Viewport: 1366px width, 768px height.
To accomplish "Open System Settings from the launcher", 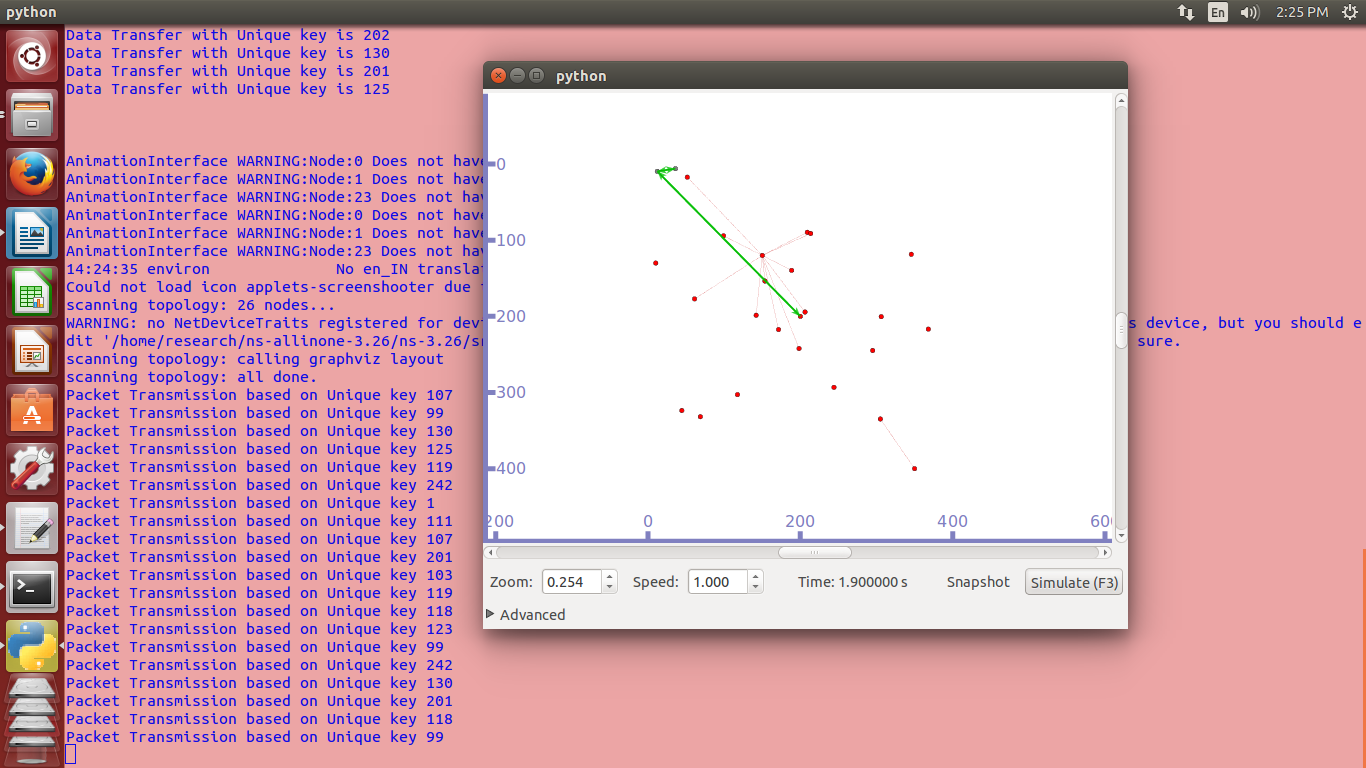I will tap(32, 469).
